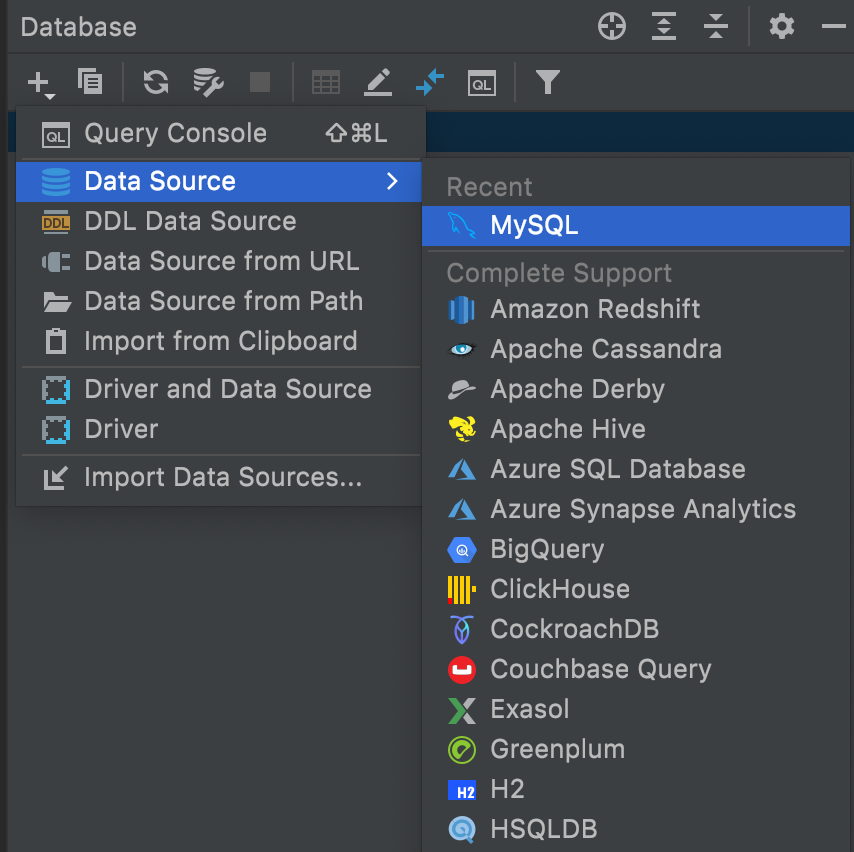Screen dimensions: 854x852
Task: Select Import from Clipboard
Action: tap(218, 342)
